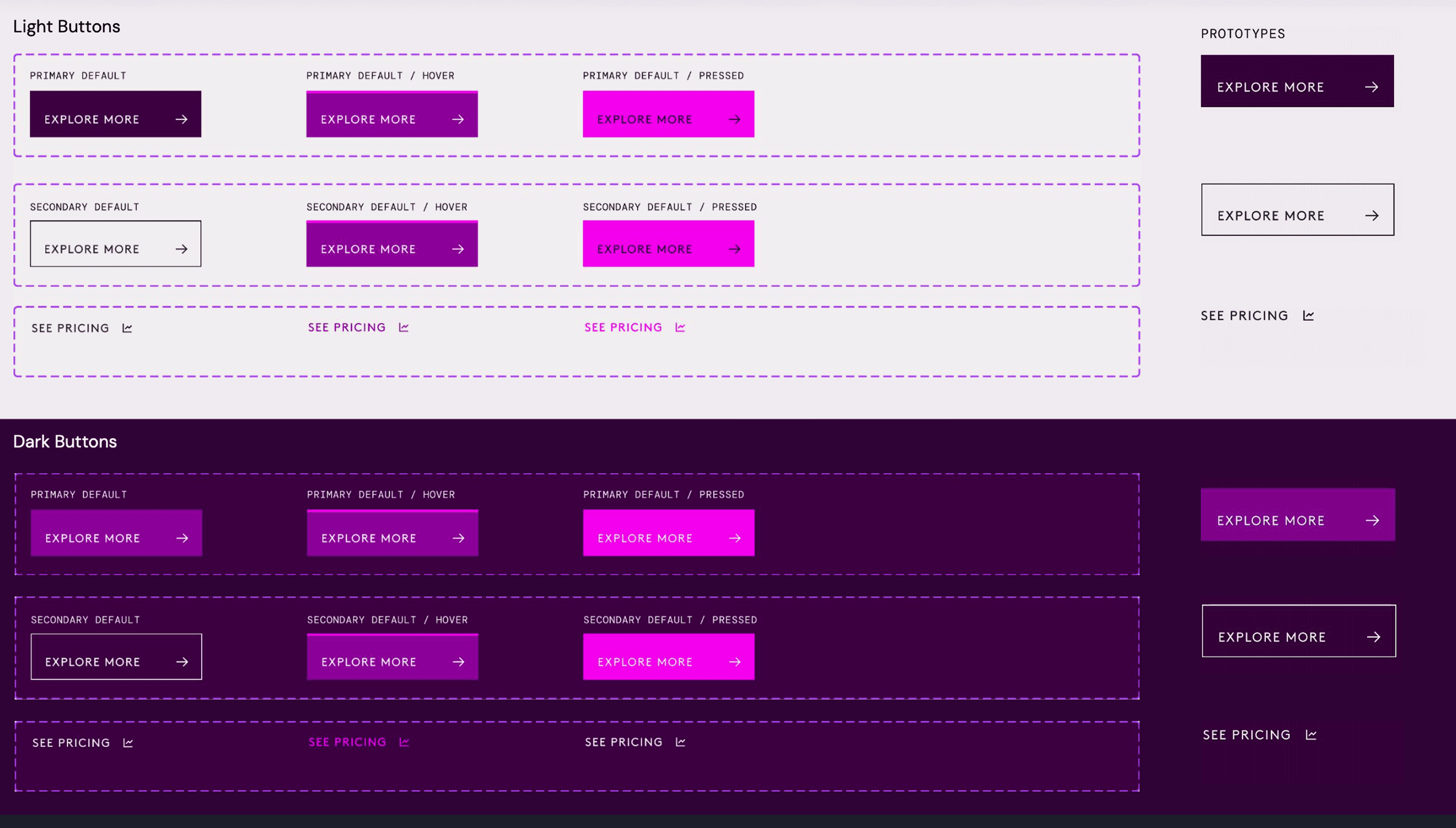Click arrow icon on light Primary Default button
The width and height of the screenshot is (1456, 828).
pos(182,120)
